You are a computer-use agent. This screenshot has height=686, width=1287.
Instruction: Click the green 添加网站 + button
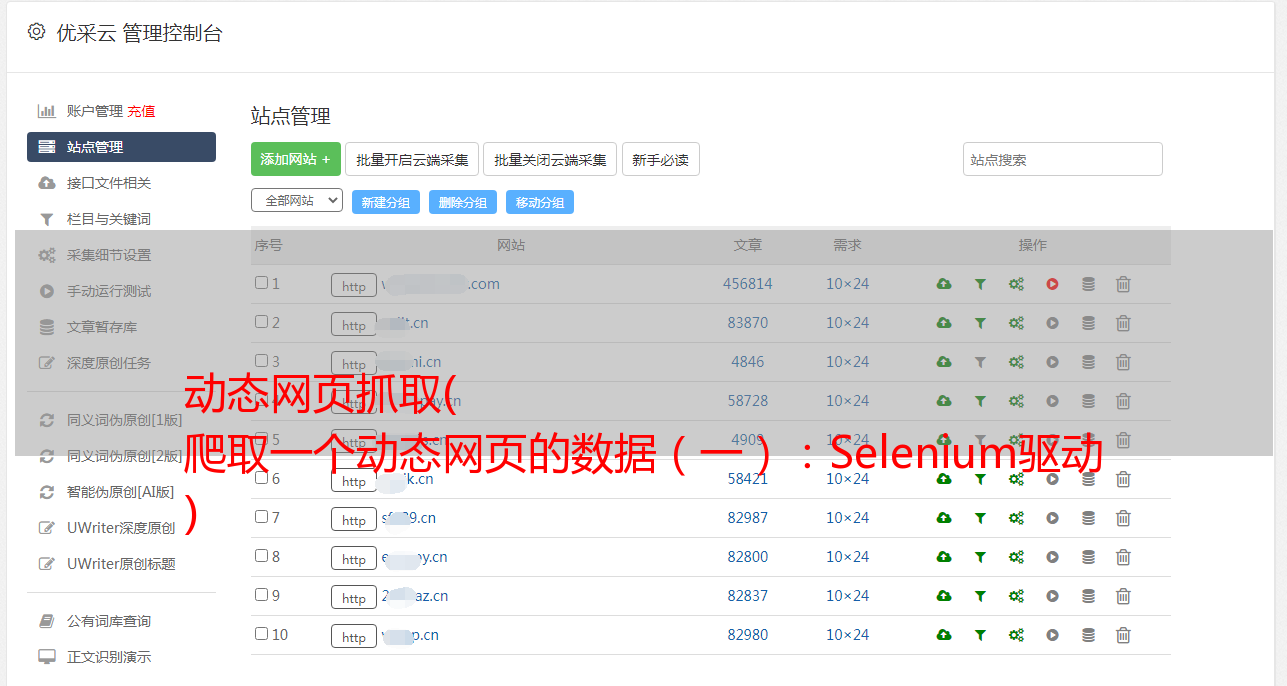point(296,159)
